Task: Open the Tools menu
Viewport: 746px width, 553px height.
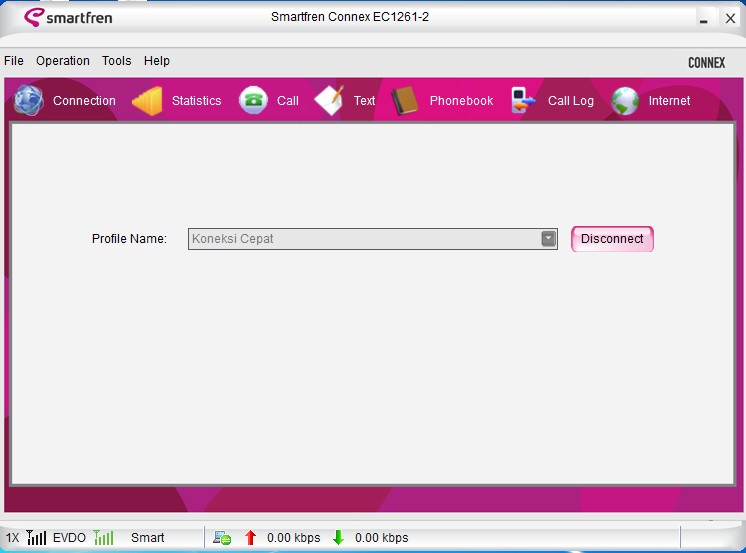Action: pyautogui.click(x=117, y=61)
